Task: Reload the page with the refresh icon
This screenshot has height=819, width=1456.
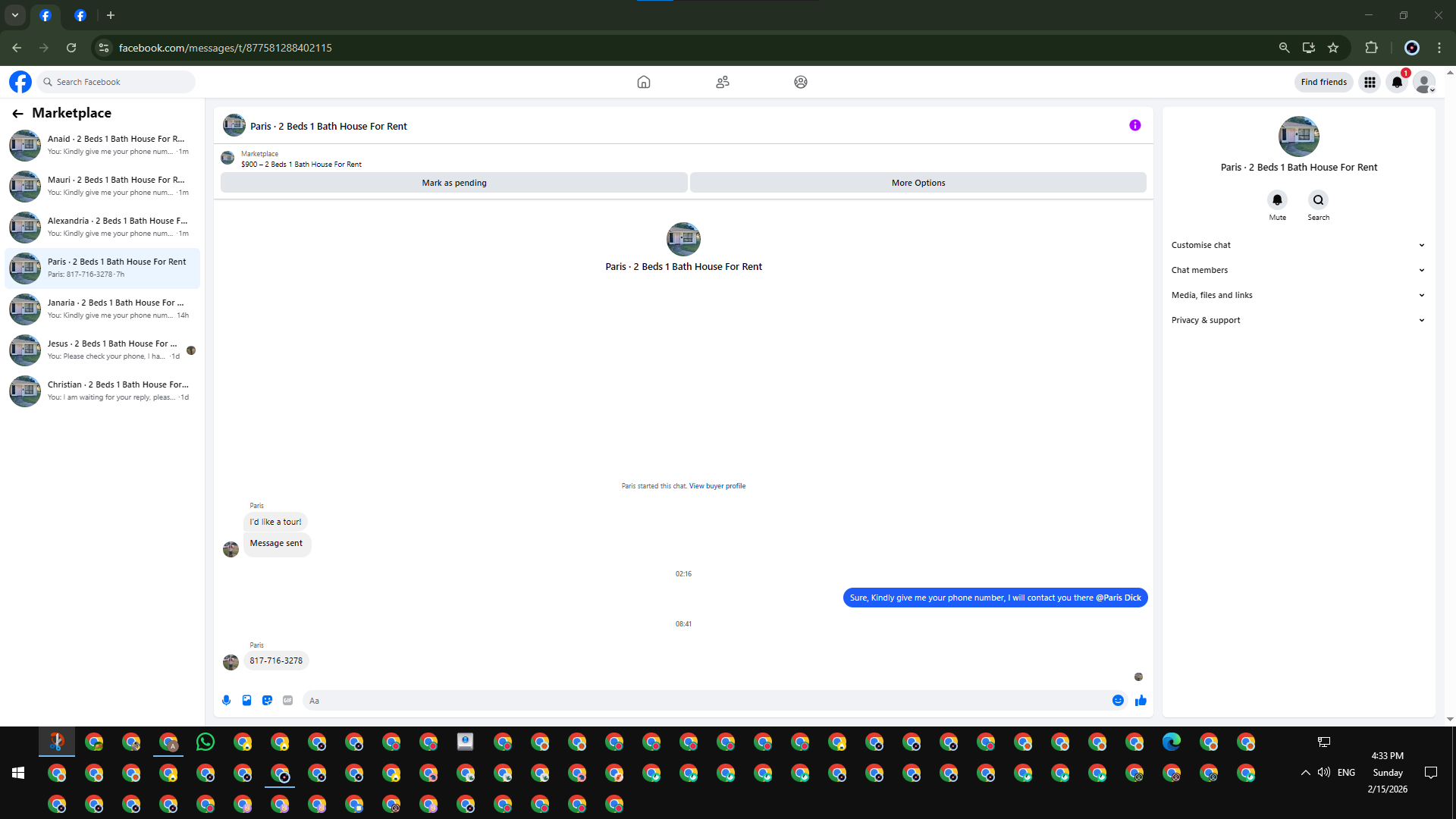Action: [x=71, y=48]
